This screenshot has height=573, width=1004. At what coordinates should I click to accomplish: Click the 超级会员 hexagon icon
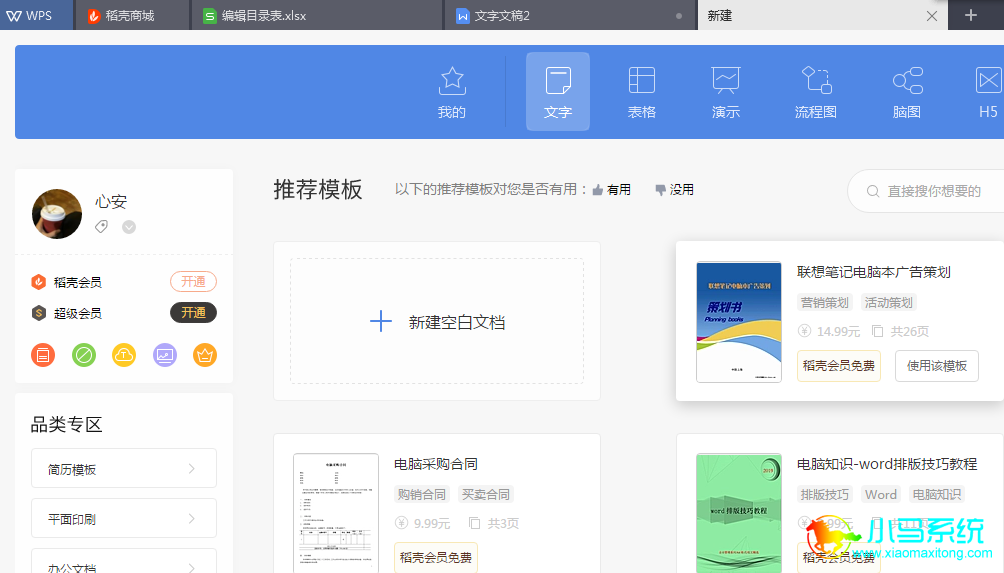tap(39, 313)
